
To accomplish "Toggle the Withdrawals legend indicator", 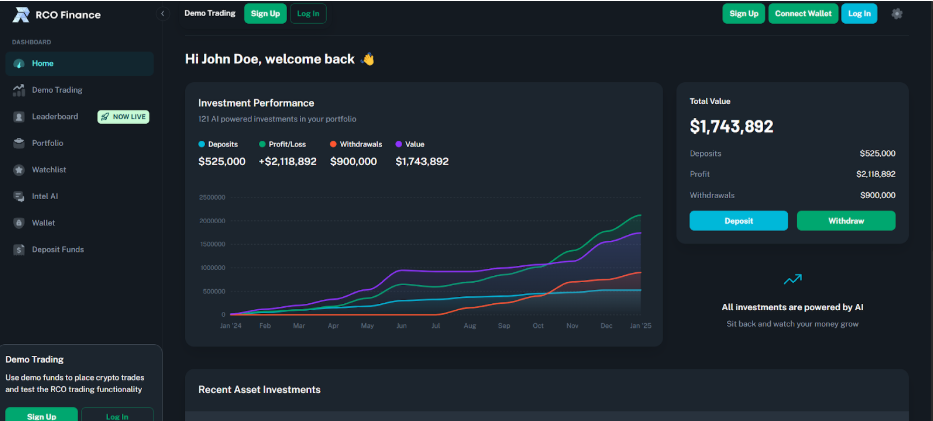I will [334, 145].
